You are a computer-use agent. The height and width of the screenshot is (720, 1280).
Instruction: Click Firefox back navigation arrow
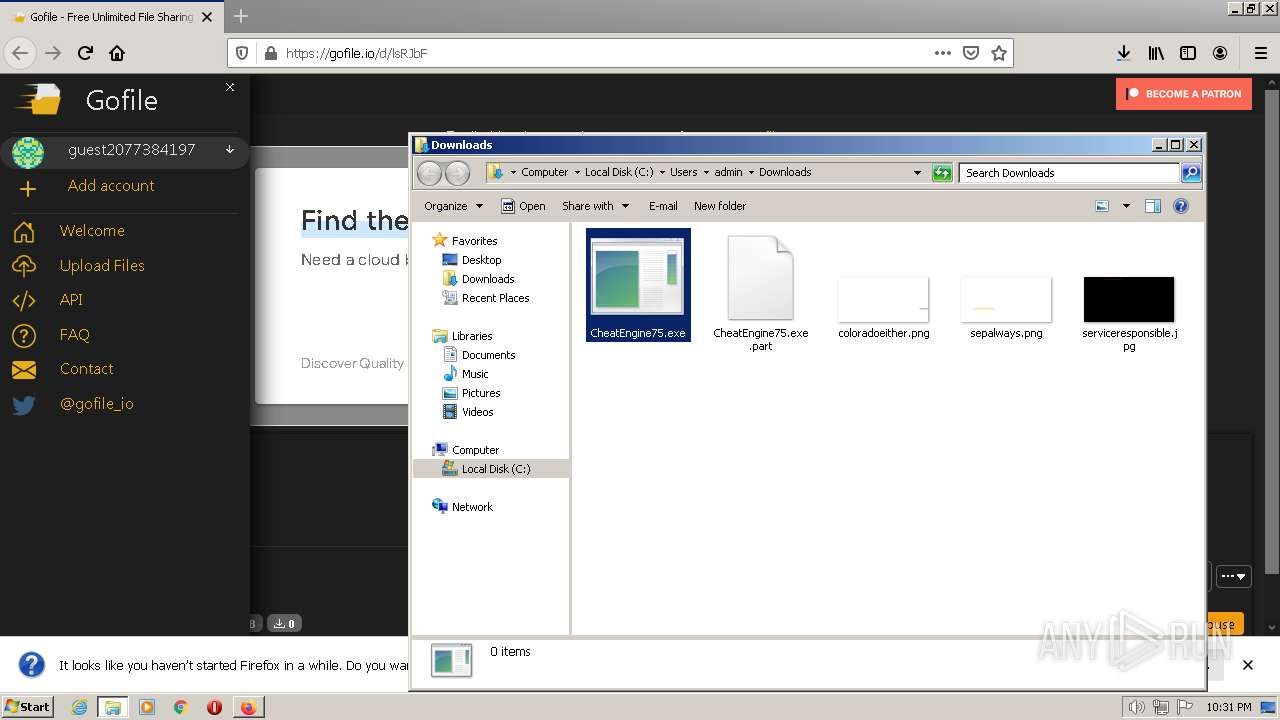(21, 53)
